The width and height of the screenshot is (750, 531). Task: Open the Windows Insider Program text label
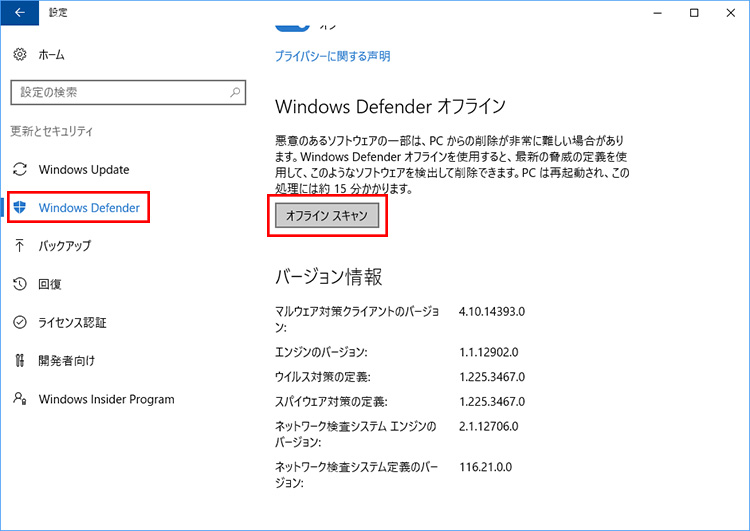click(x=106, y=399)
